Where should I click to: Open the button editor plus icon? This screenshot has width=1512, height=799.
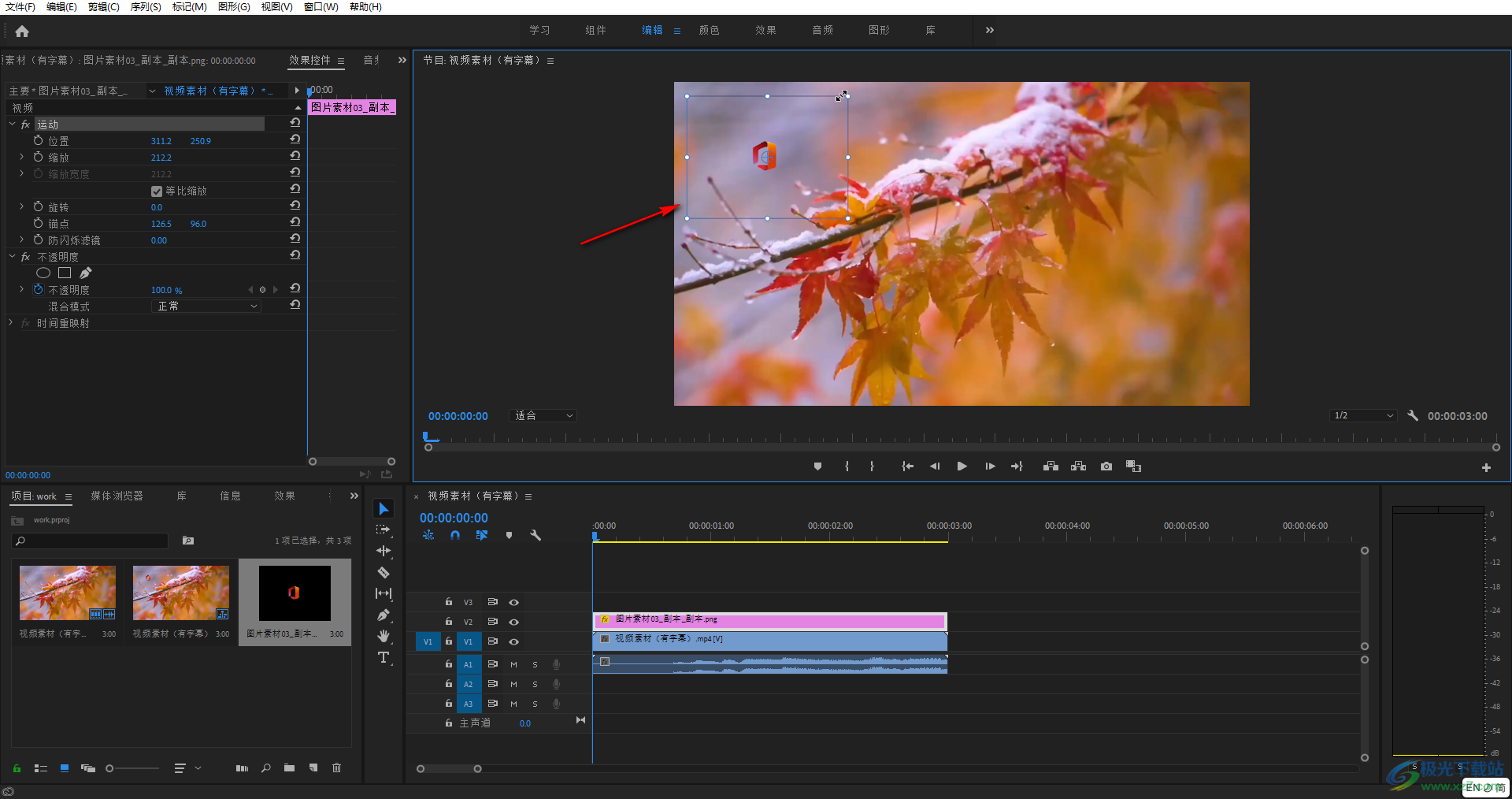(1486, 467)
